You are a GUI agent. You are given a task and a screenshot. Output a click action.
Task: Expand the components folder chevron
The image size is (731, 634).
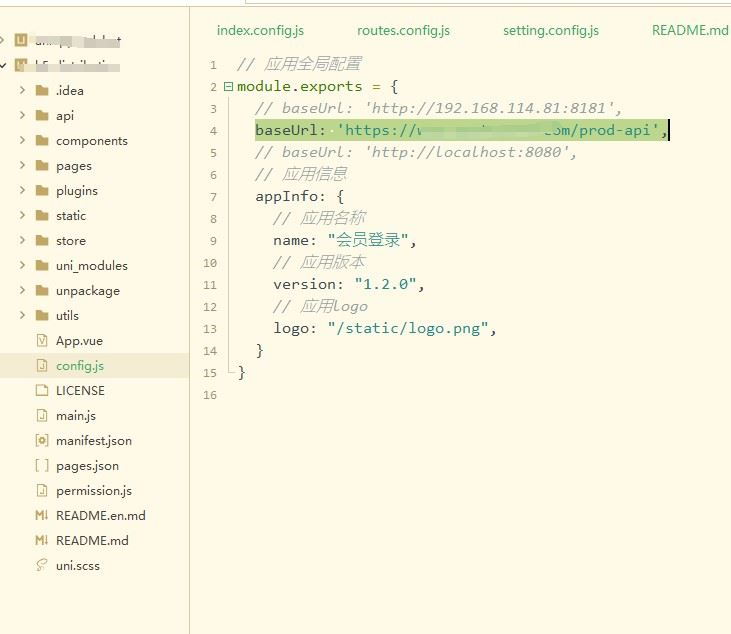coord(22,140)
